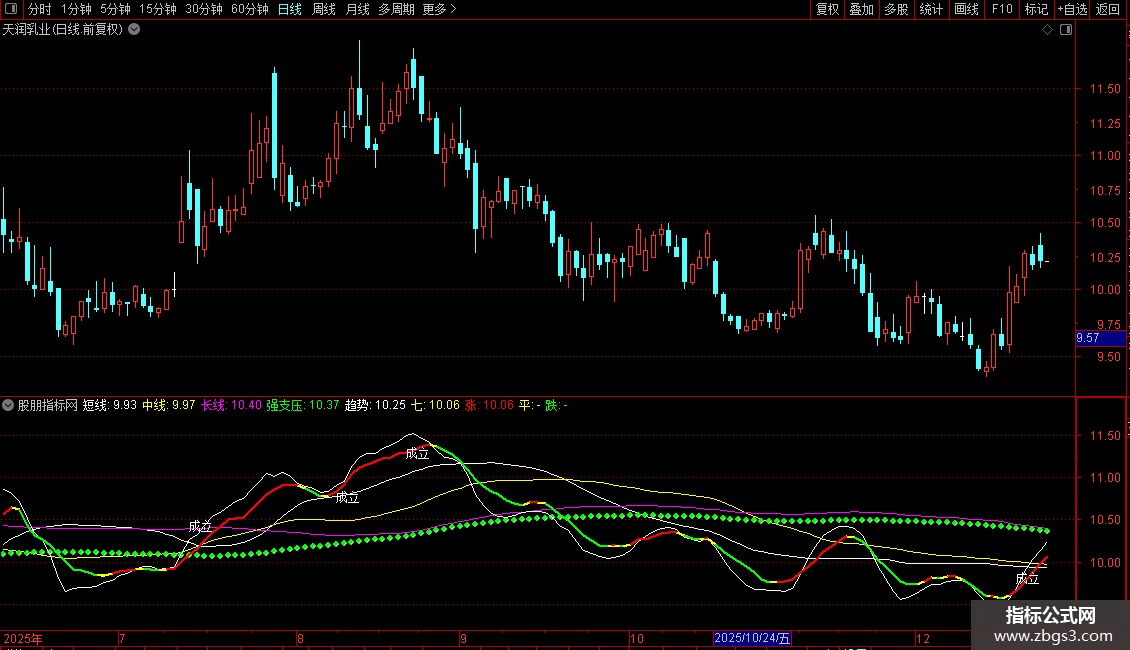1130x650 pixels.
Task: Click the 返回 back button
Action: (x=1108, y=9)
